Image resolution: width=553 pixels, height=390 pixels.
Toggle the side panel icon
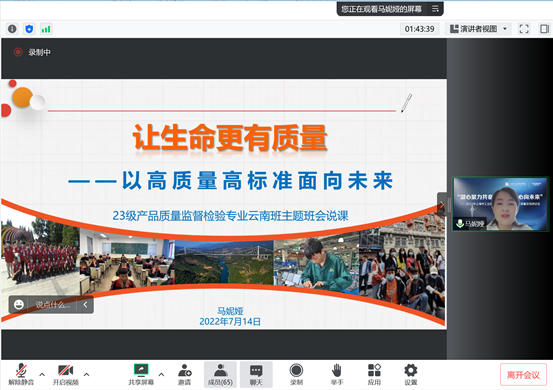point(545,29)
